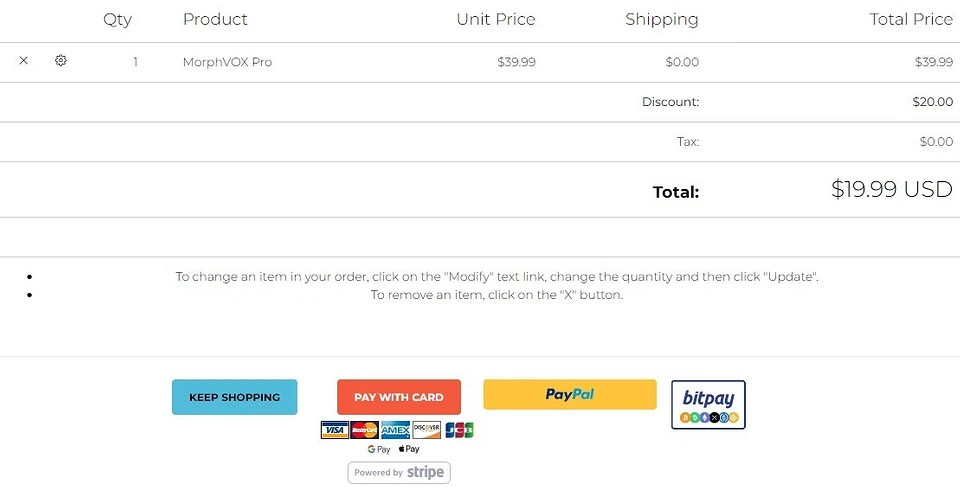The height and width of the screenshot is (487, 960).
Task: Remove MorphVOX Pro using the X icon
Action: [24, 61]
